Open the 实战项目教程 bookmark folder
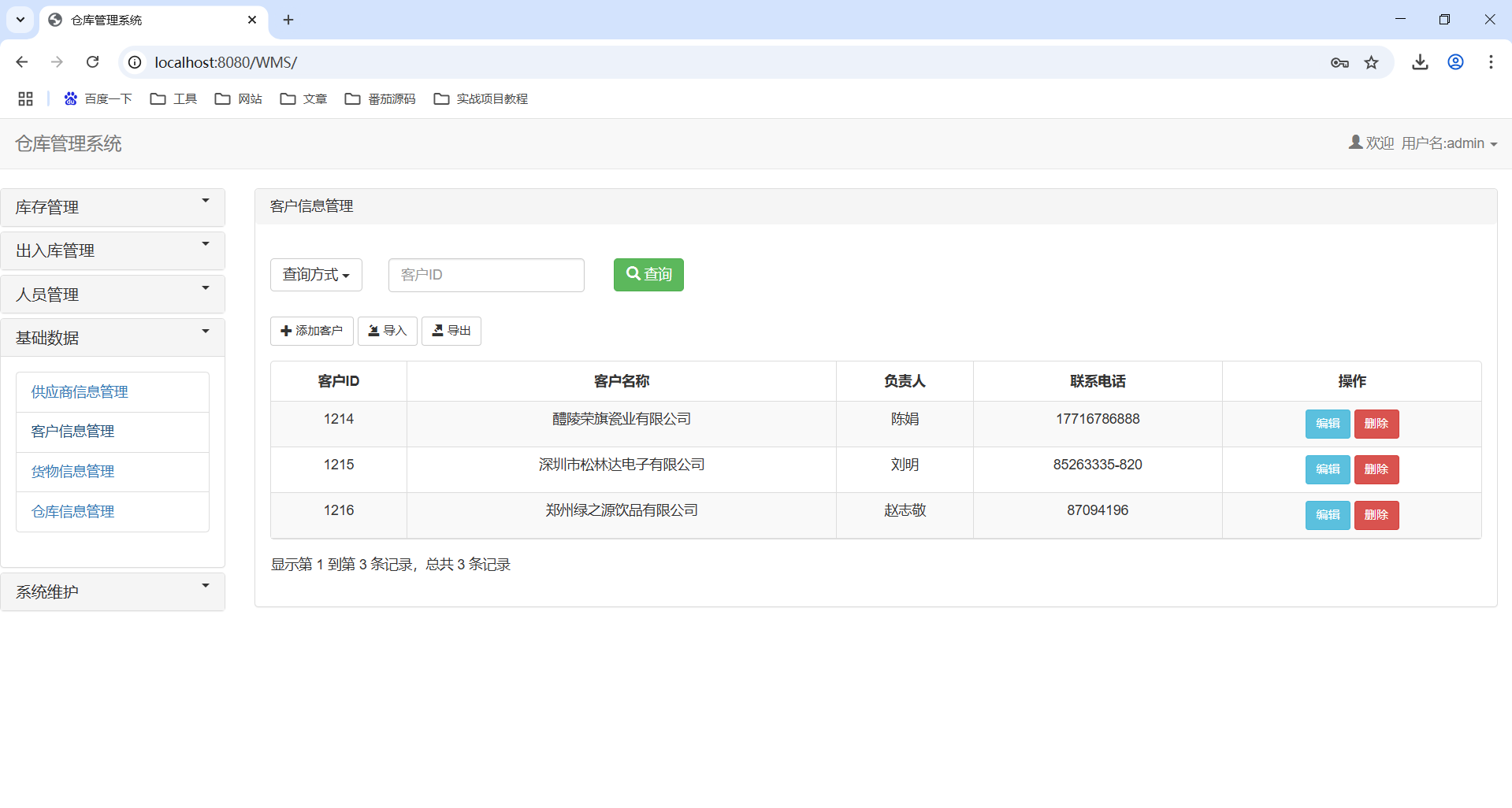 tap(481, 98)
